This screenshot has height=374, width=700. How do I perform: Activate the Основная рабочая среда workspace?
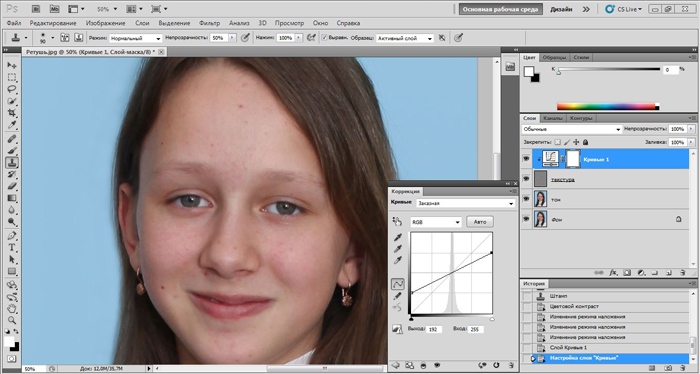pos(501,9)
